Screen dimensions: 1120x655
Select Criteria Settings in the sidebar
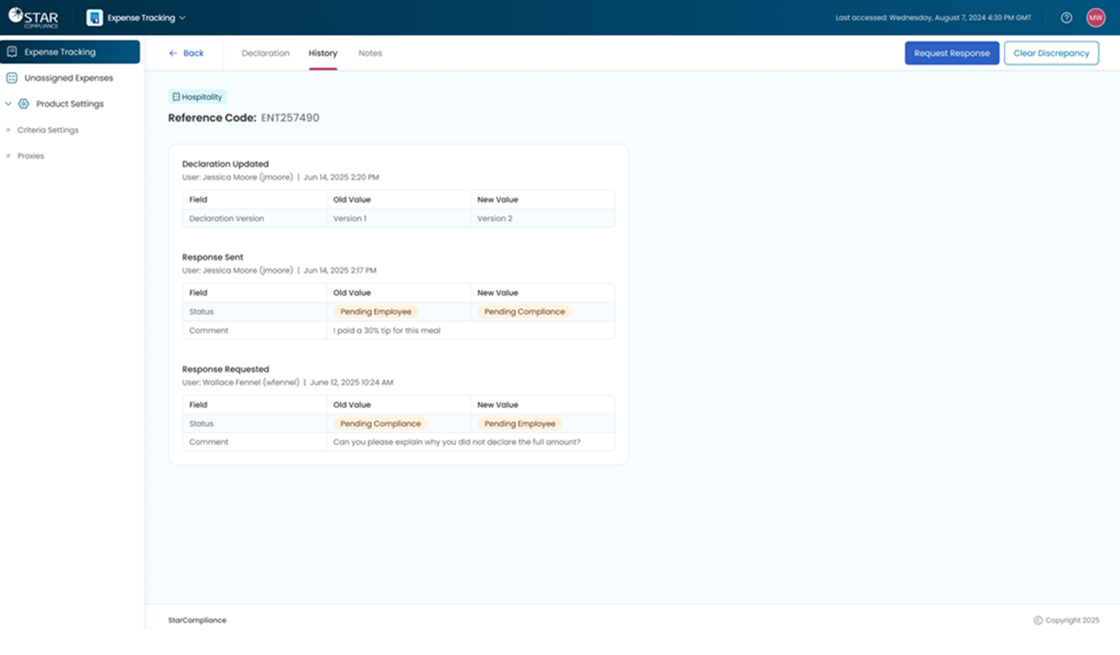point(47,129)
